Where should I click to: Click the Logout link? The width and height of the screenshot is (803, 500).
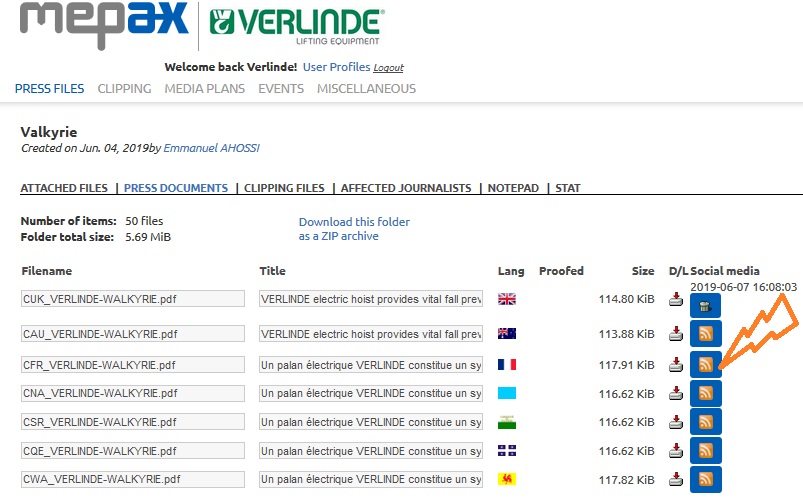[388, 68]
